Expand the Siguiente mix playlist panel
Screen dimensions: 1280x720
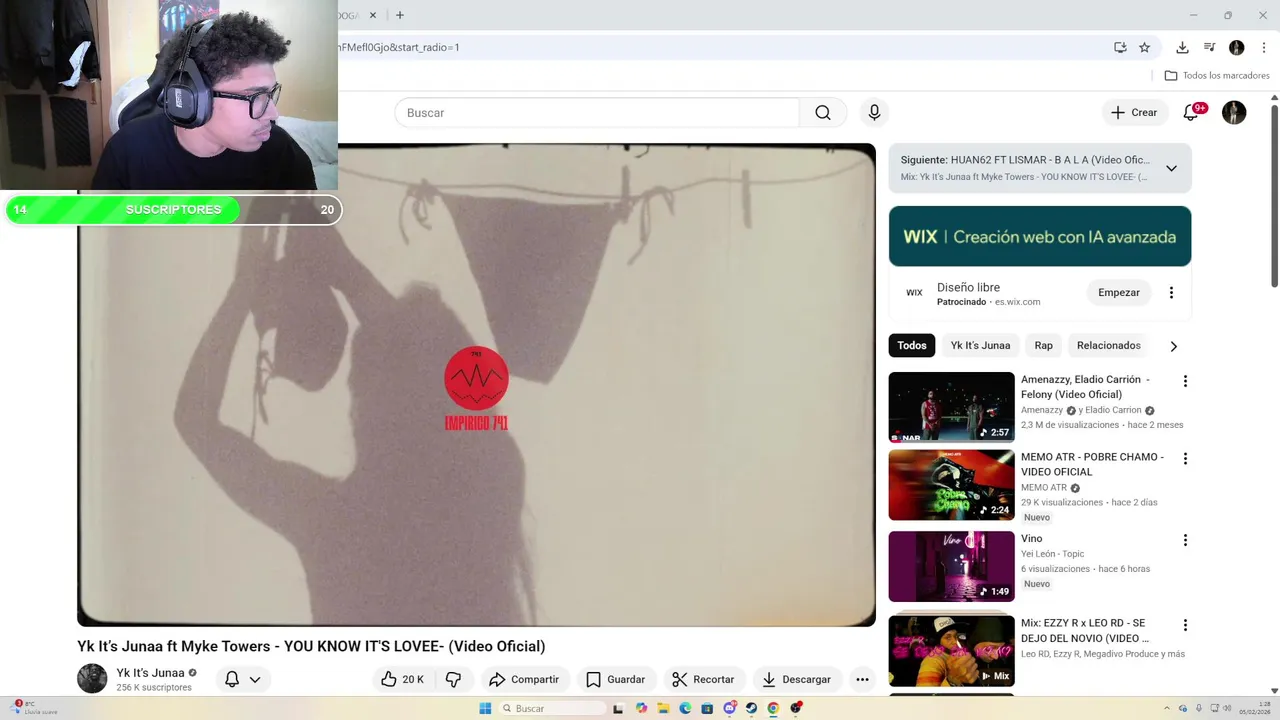pyautogui.click(x=1171, y=168)
